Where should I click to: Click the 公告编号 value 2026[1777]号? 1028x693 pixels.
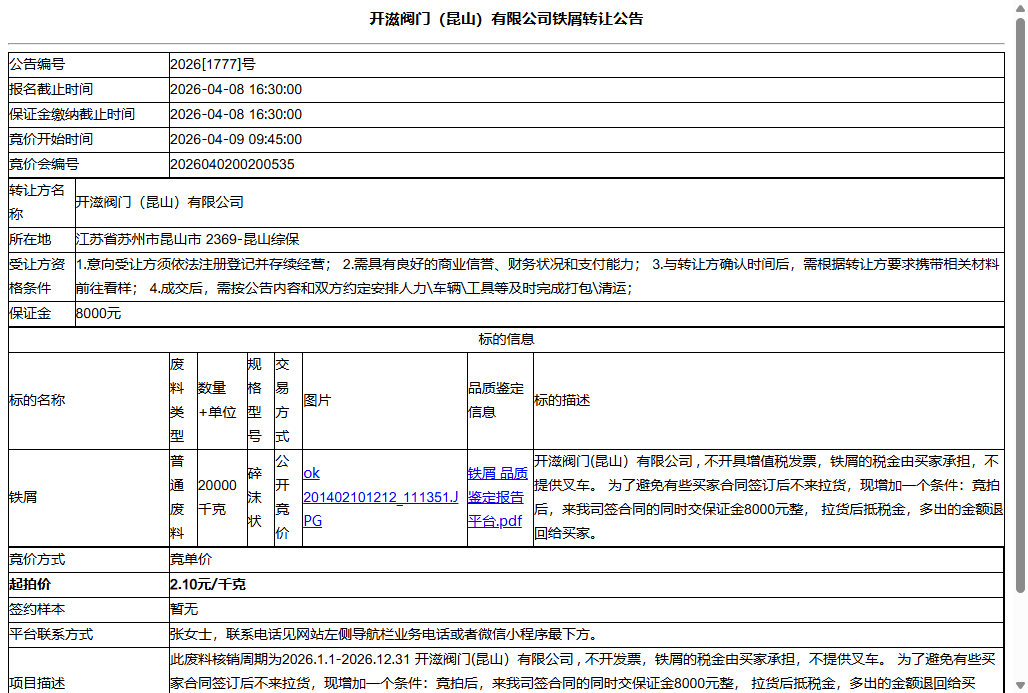coord(212,64)
